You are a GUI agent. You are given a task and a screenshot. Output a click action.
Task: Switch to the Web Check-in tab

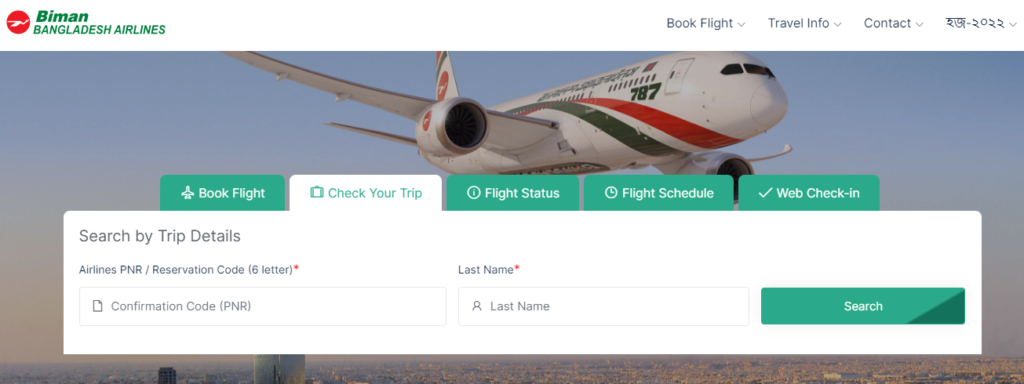click(808, 193)
